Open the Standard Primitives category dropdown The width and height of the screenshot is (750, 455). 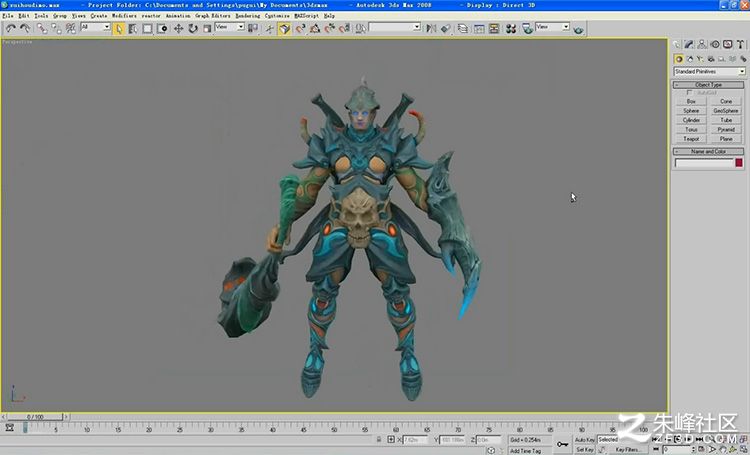pos(709,71)
